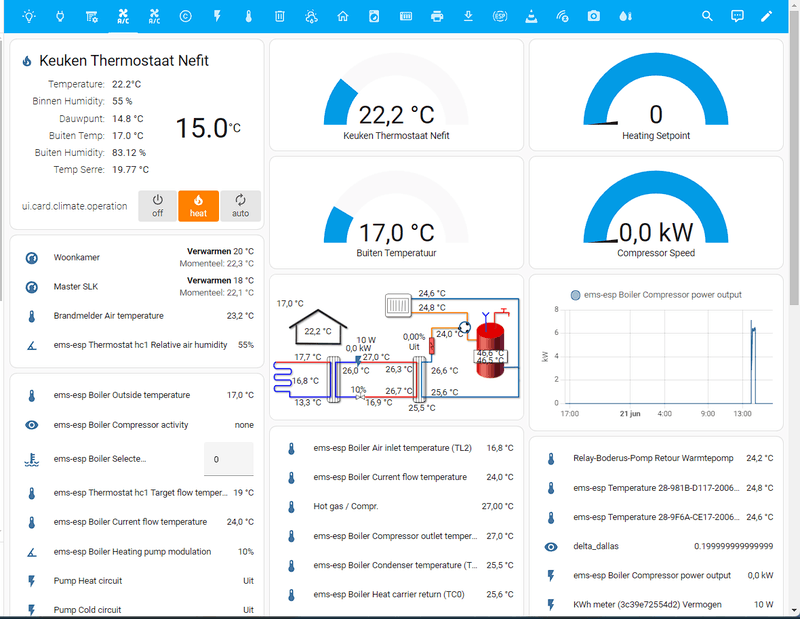Image resolution: width=800 pixels, height=619 pixels.
Task: Click the red boiler tank in diagram
Action: pos(490,350)
